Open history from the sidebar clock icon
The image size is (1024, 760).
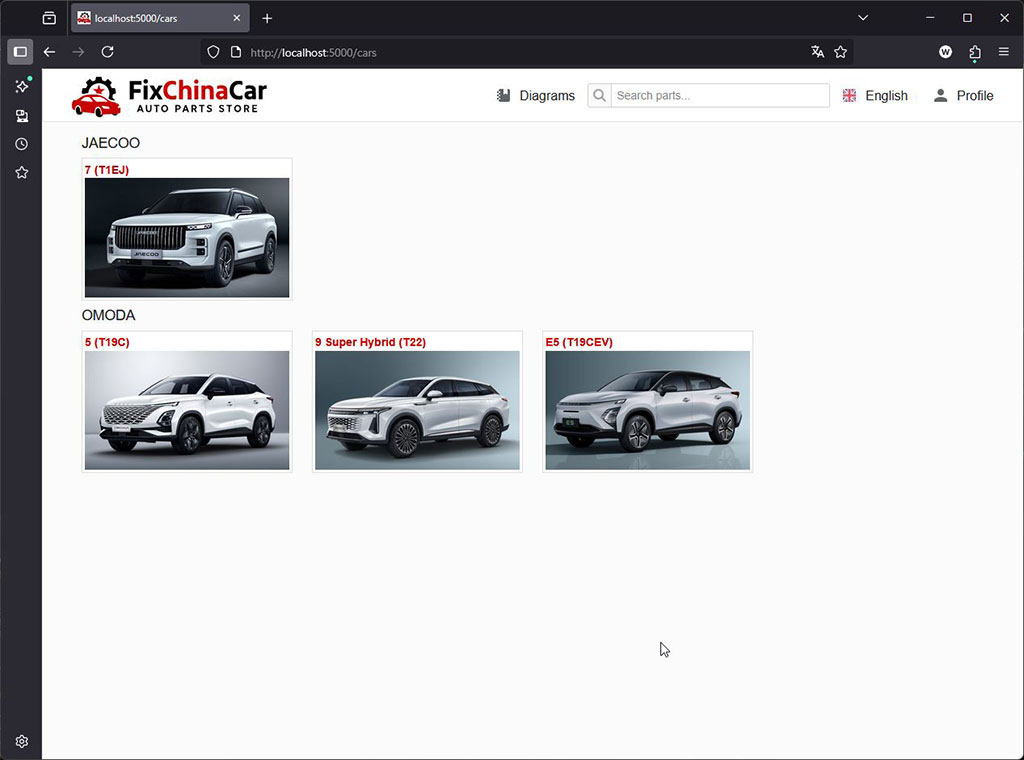click(x=21, y=144)
